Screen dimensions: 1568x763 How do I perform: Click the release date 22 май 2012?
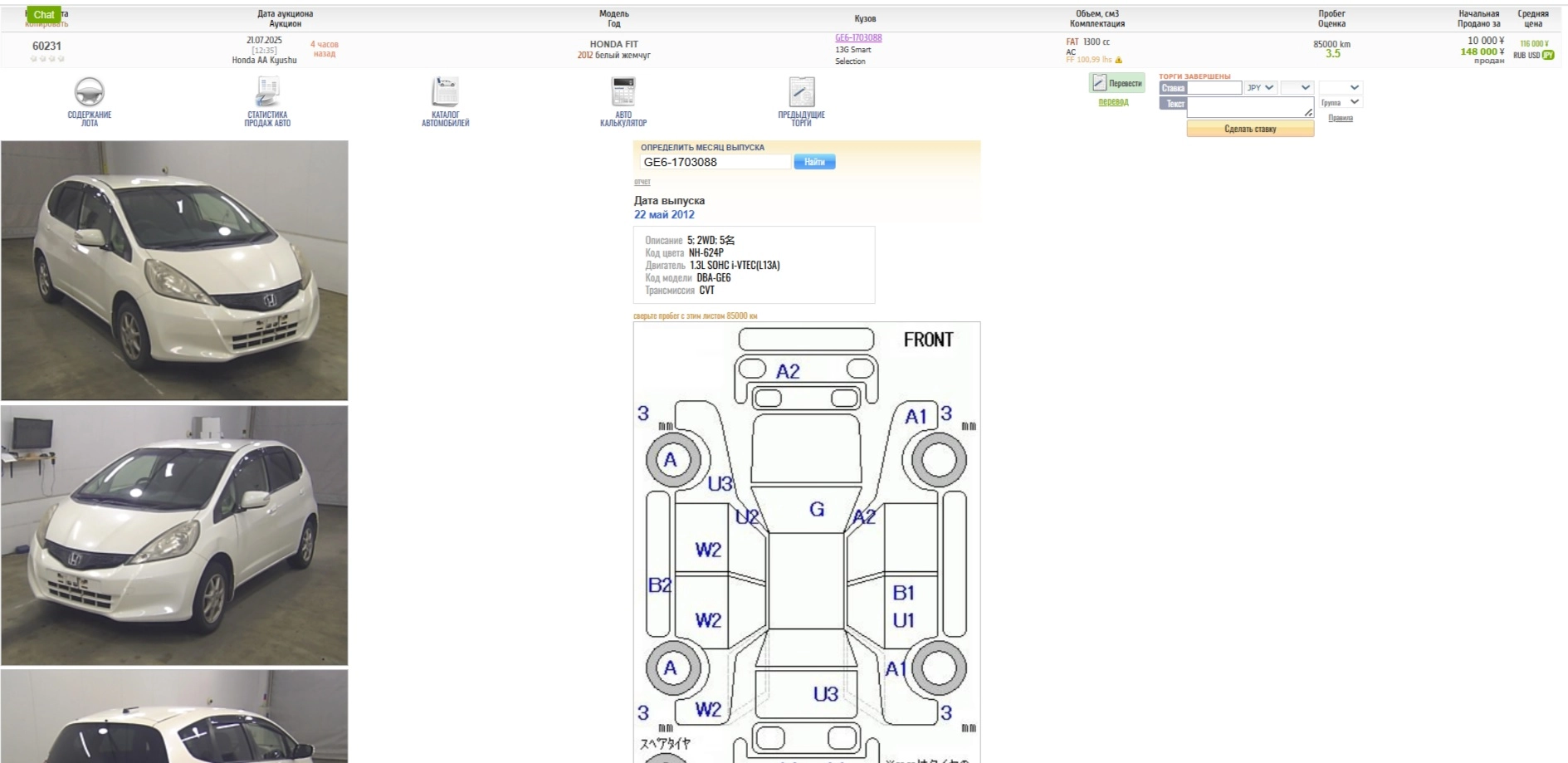click(664, 214)
